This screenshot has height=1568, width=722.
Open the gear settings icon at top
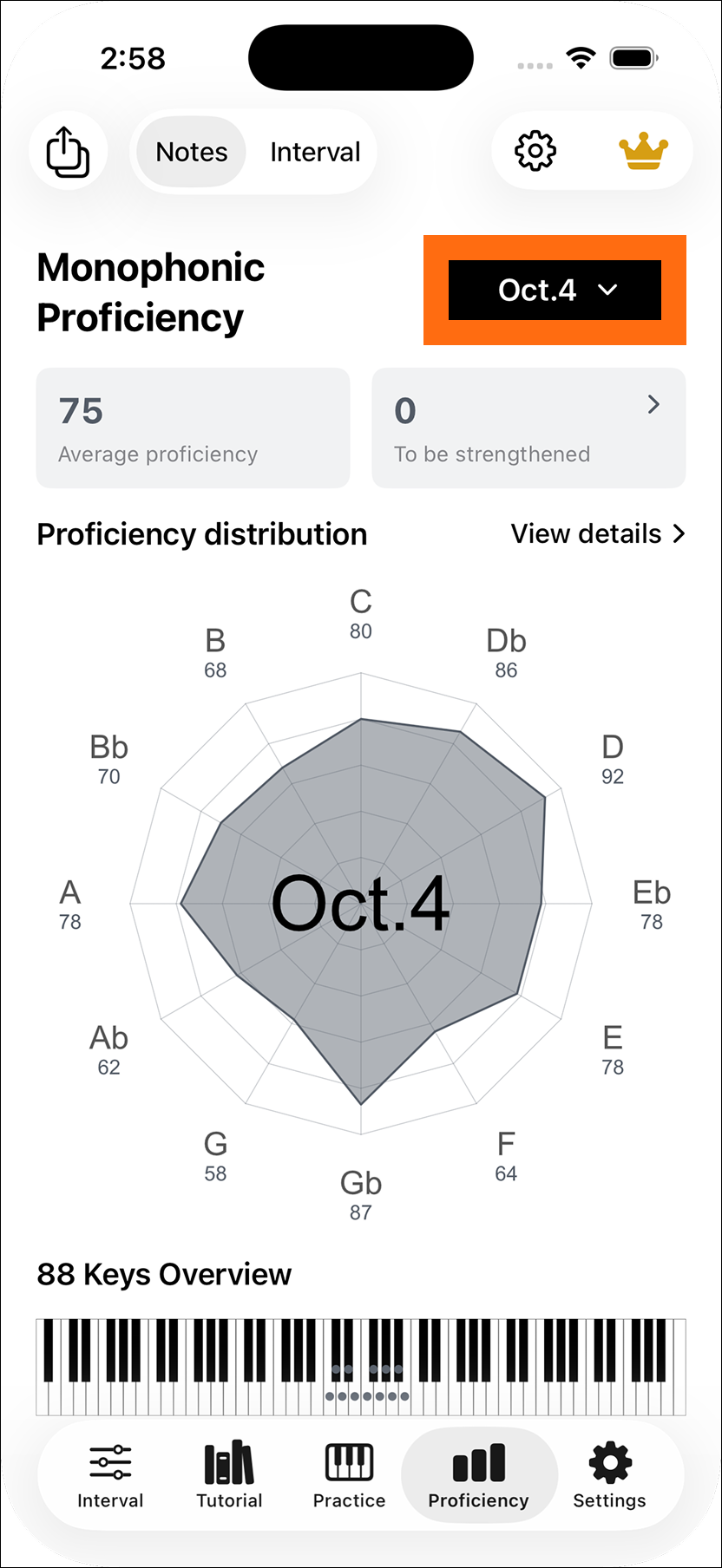point(535,151)
